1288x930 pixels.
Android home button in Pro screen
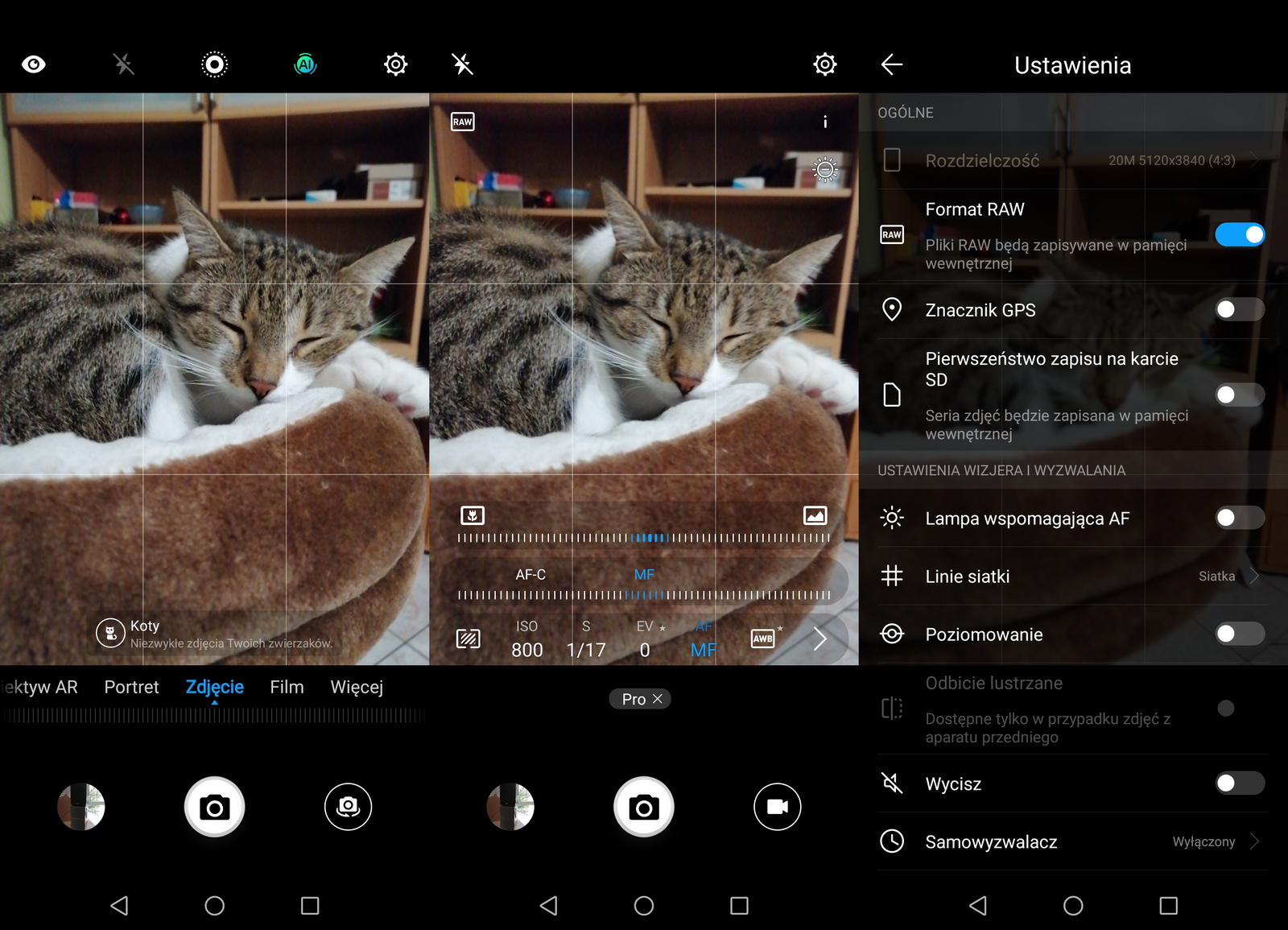[x=644, y=906]
